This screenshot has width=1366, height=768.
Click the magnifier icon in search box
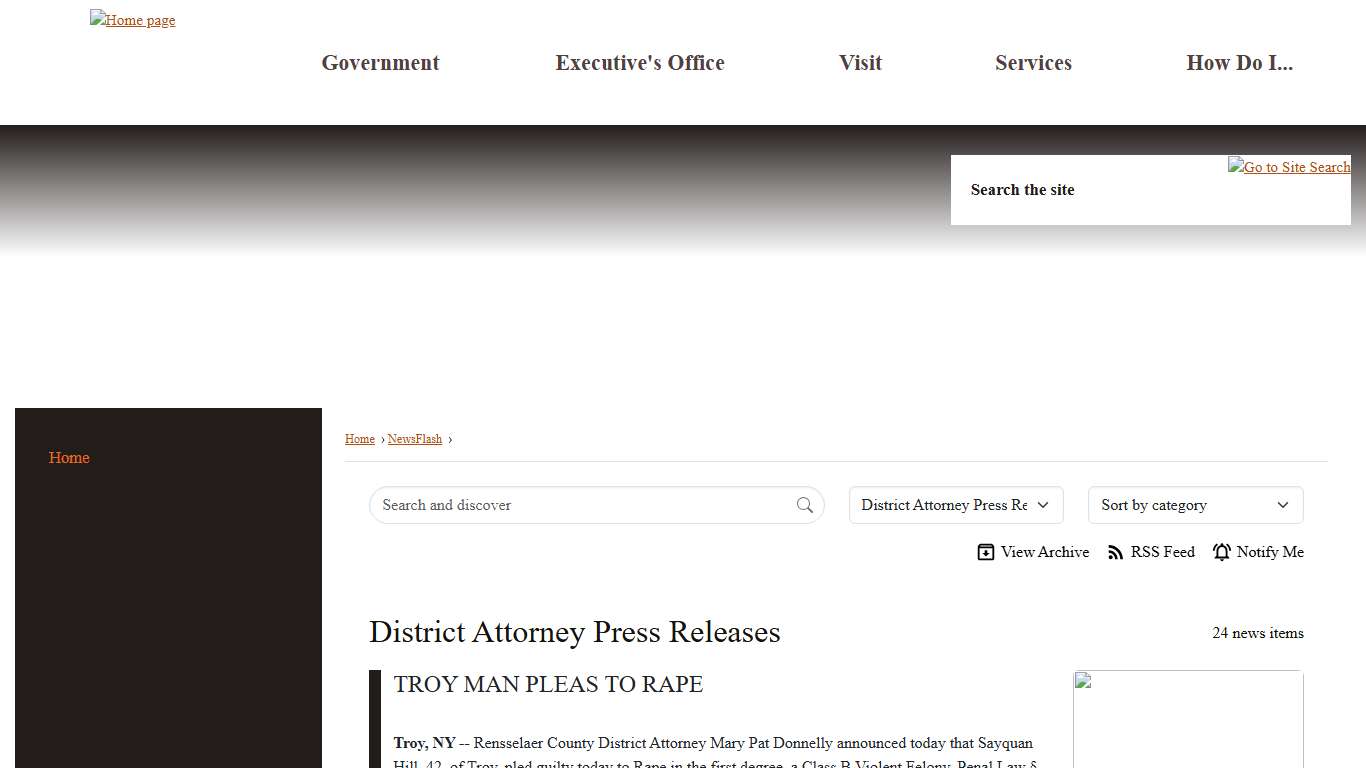click(804, 505)
